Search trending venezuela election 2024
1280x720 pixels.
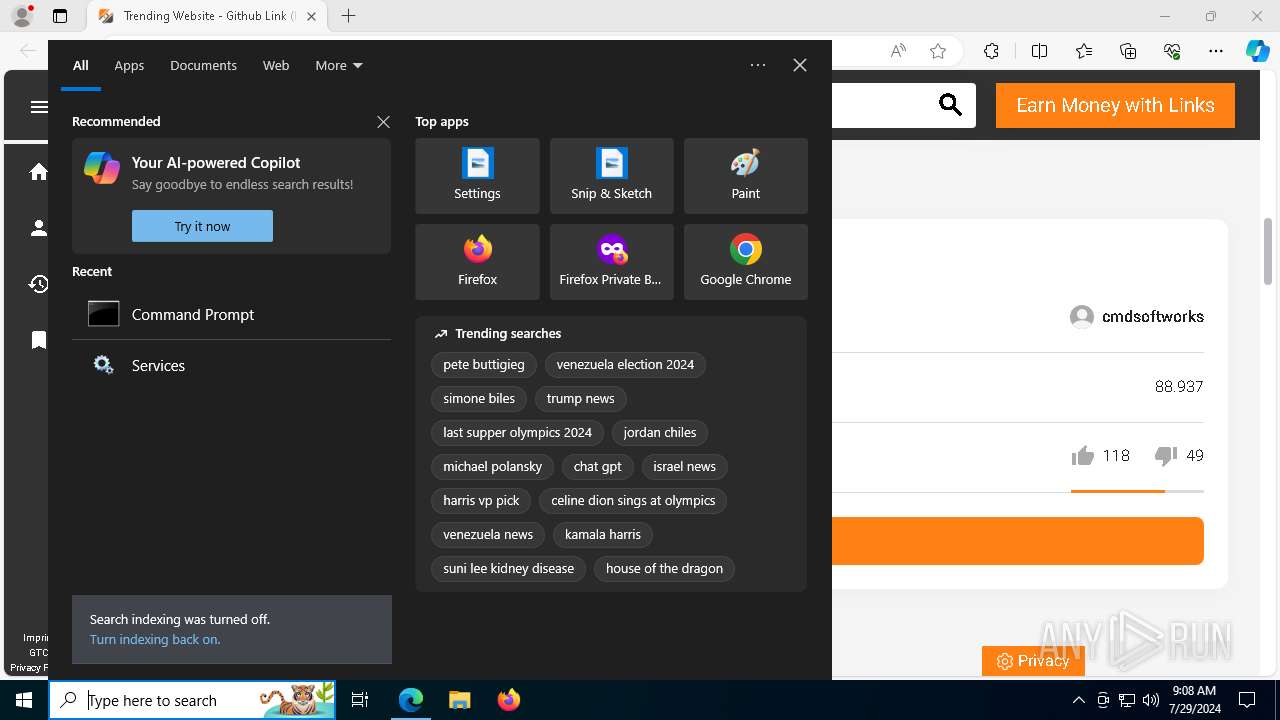click(x=625, y=365)
